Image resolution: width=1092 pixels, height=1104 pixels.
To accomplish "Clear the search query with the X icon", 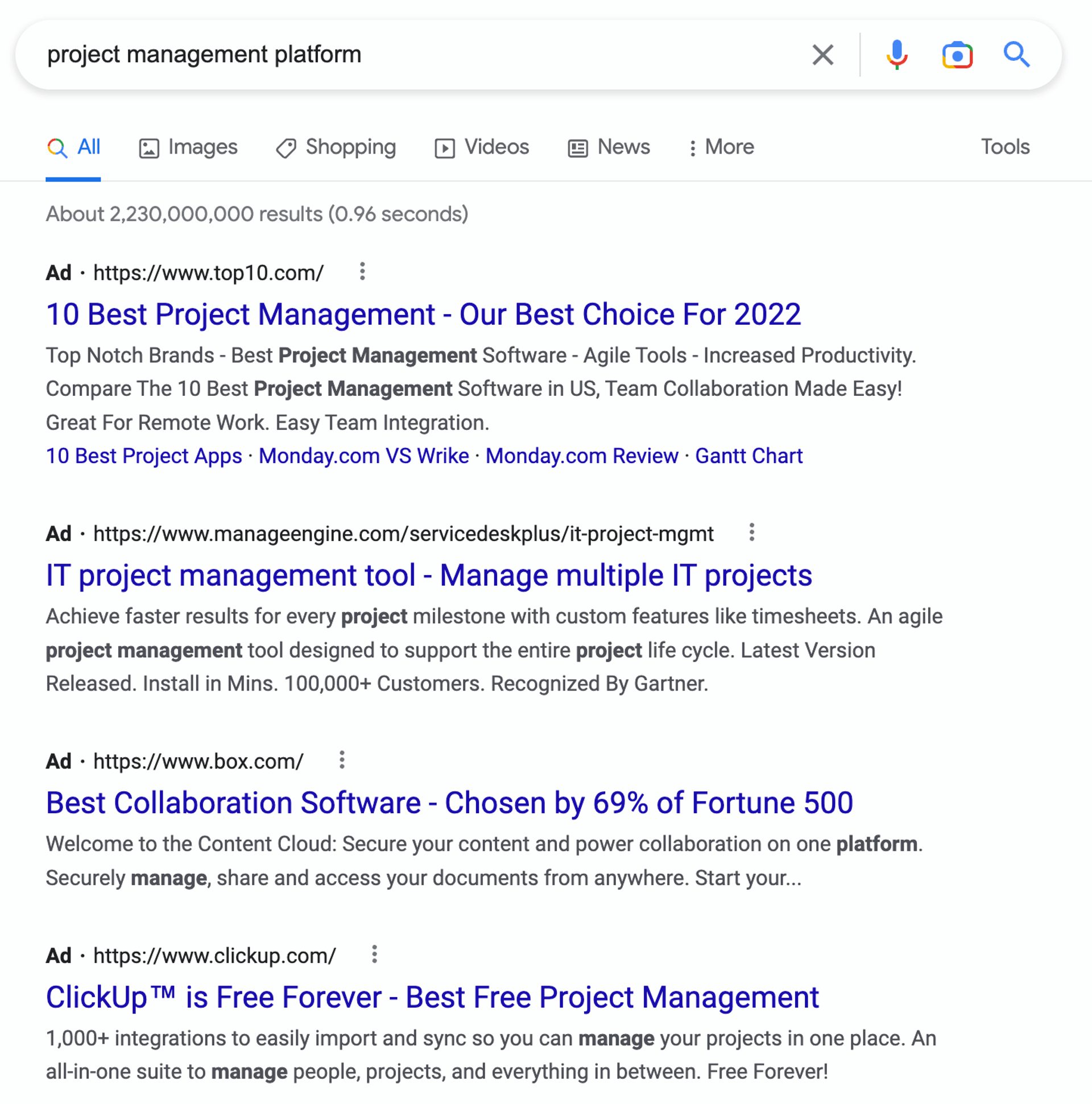I will point(823,55).
